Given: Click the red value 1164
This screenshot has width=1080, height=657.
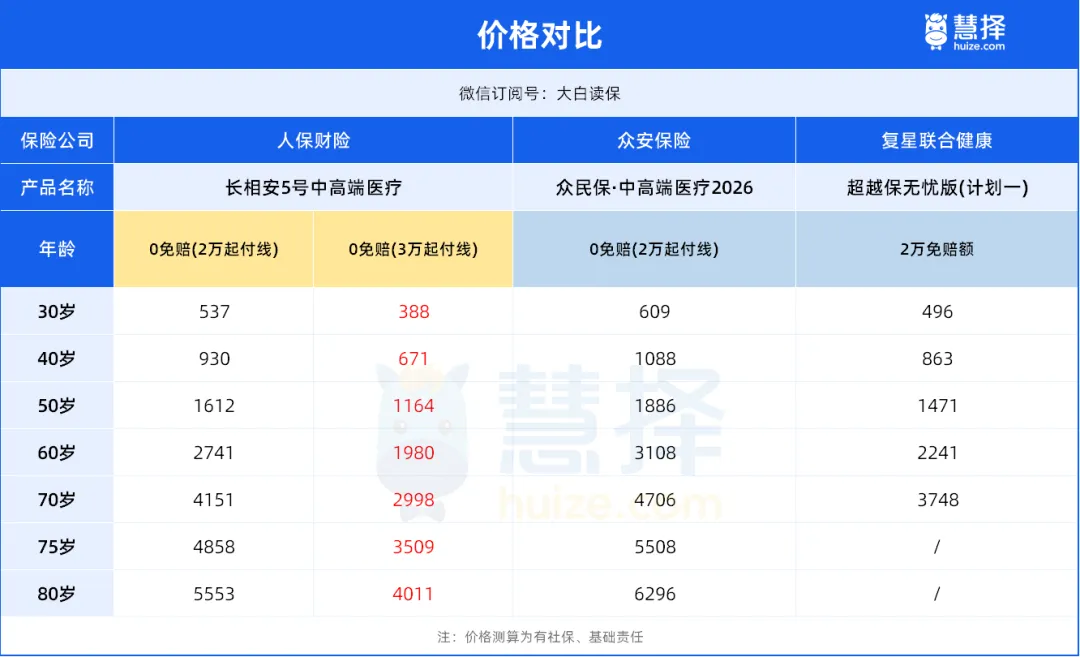Looking at the screenshot, I should pos(414,406).
